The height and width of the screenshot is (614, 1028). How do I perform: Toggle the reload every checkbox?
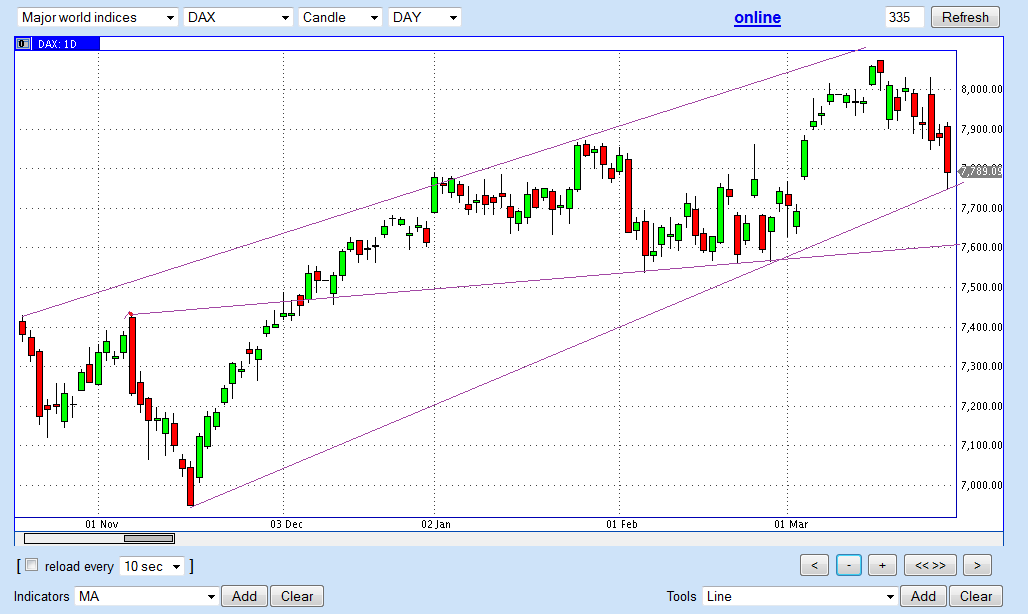[31, 565]
